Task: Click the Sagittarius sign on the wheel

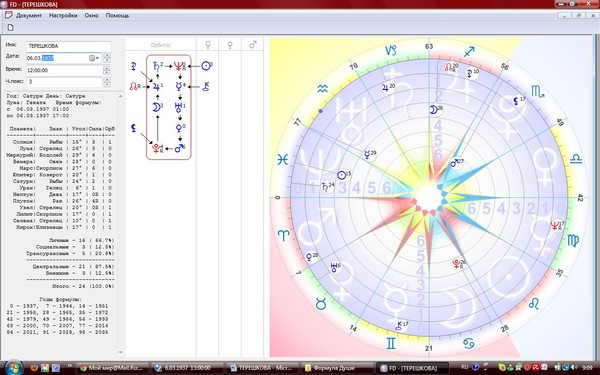Action: pos(469,52)
